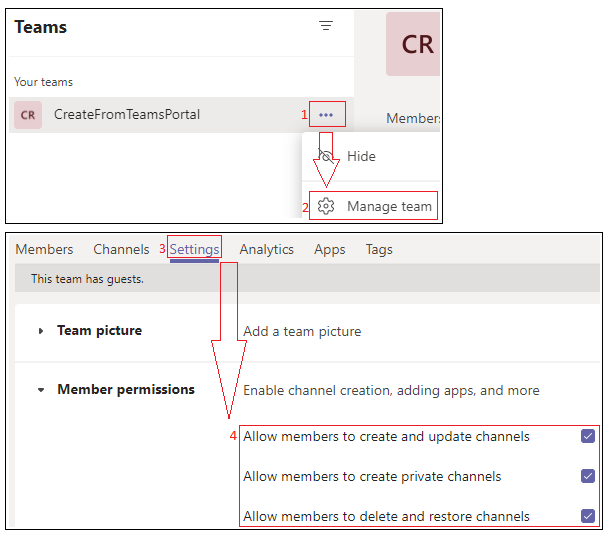The height and width of the screenshot is (536, 609).
Task: Click the 'This team has guests.' banner
Action: [x=307, y=279]
